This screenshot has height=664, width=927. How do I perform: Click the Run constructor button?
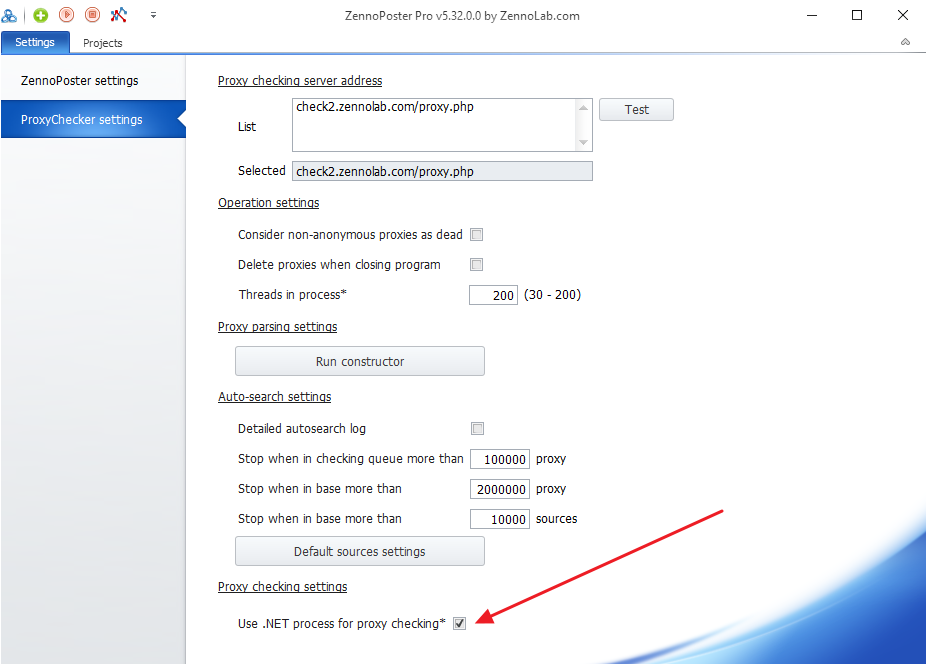[x=360, y=361]
